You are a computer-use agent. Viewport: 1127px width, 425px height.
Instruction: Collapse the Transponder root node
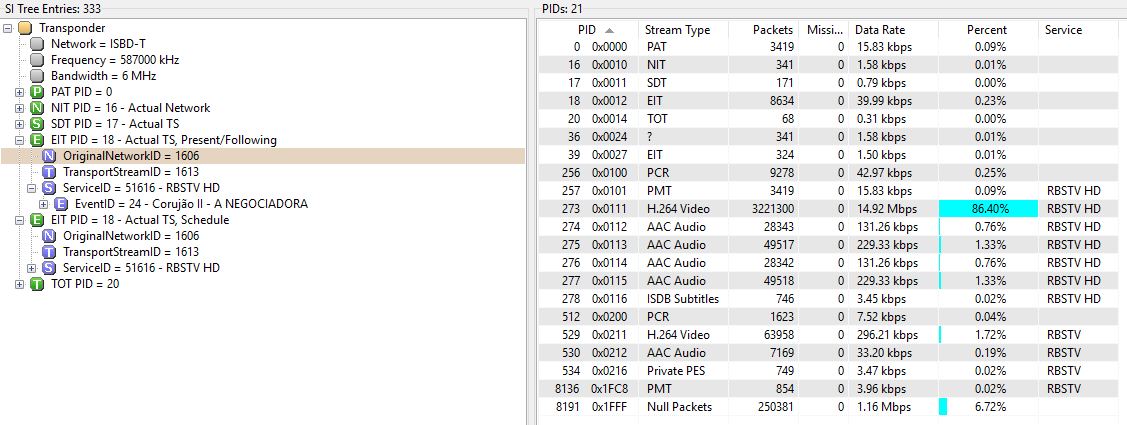coord(8,28)
